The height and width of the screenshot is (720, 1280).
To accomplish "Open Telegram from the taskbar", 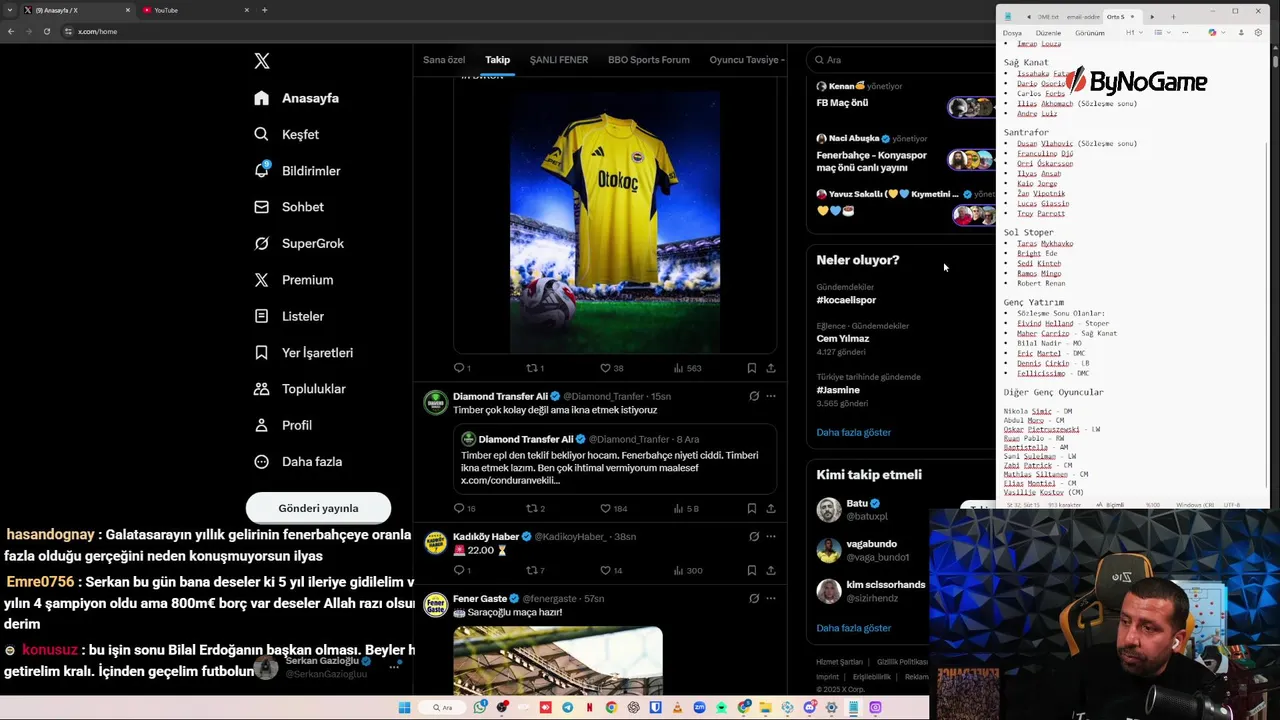I will click(568, 708).
